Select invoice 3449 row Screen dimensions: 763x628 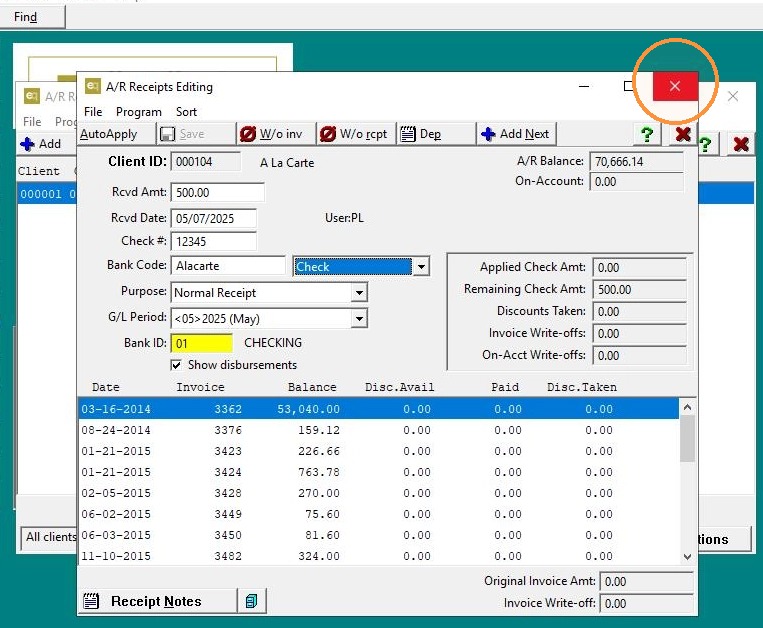[379, 514]
